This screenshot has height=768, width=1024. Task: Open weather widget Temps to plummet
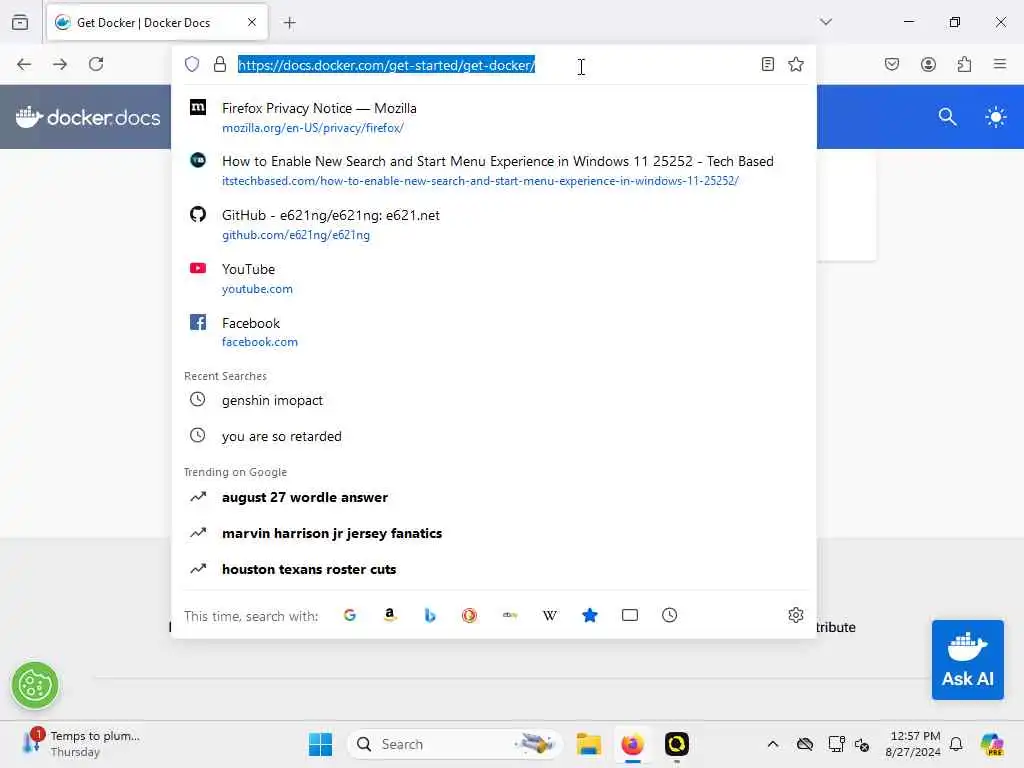(x=81, y=744)
